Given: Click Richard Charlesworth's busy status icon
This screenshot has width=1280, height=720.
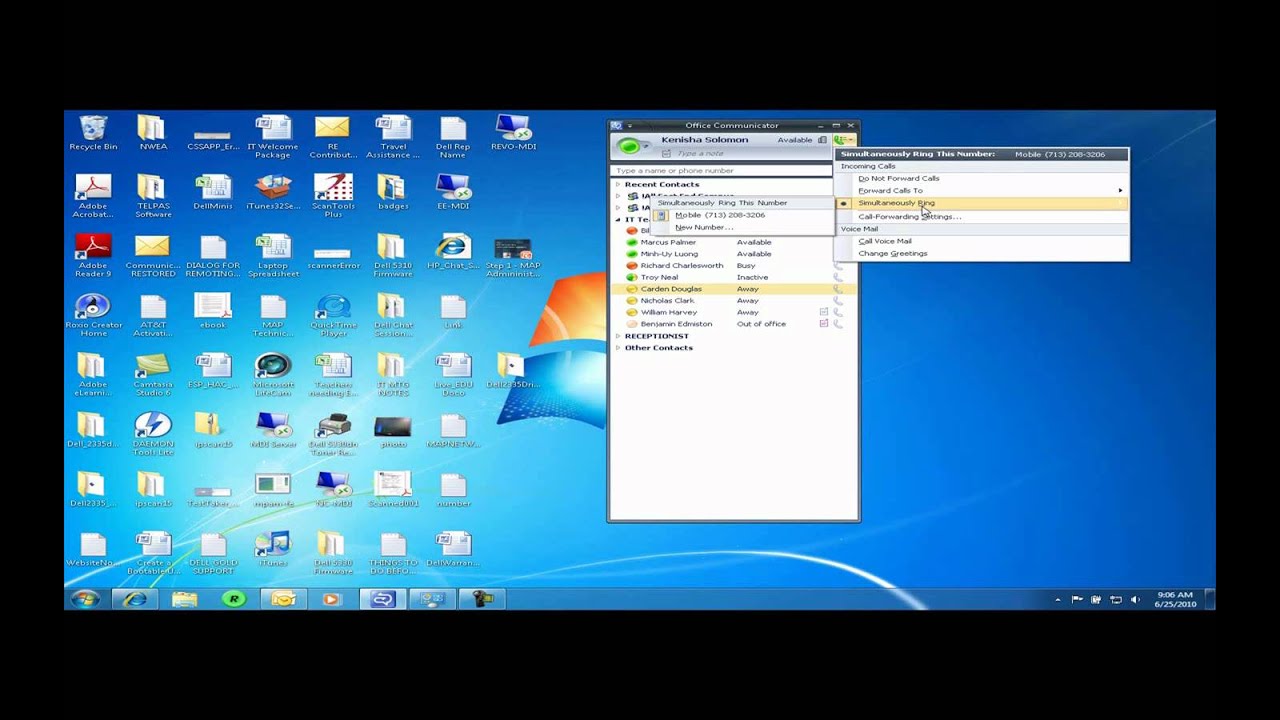Looking at the screenshot, I should tap(631, 266).
